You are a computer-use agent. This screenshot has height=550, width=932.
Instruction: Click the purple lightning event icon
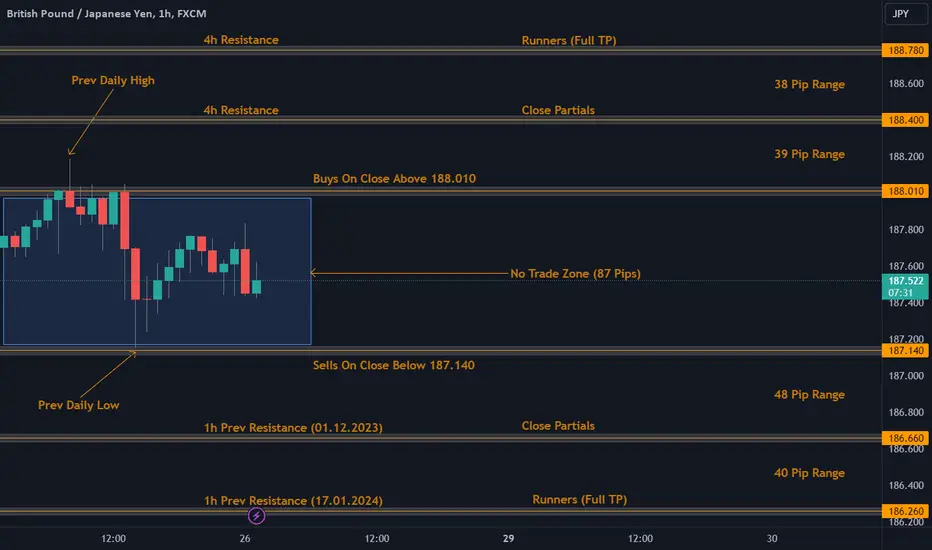[x=256, y=516]
